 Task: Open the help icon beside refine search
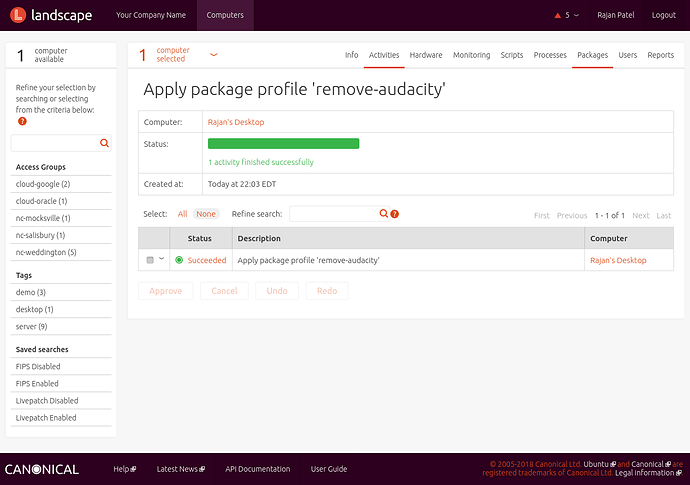(395, 214)
